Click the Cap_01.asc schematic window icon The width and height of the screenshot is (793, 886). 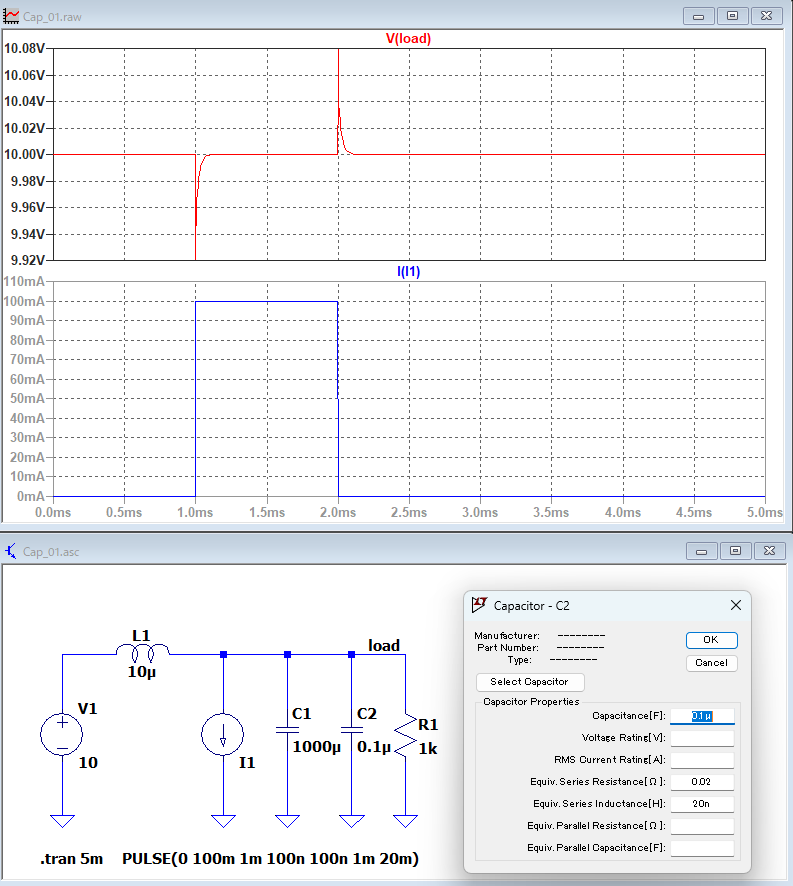tap(12, 551)
